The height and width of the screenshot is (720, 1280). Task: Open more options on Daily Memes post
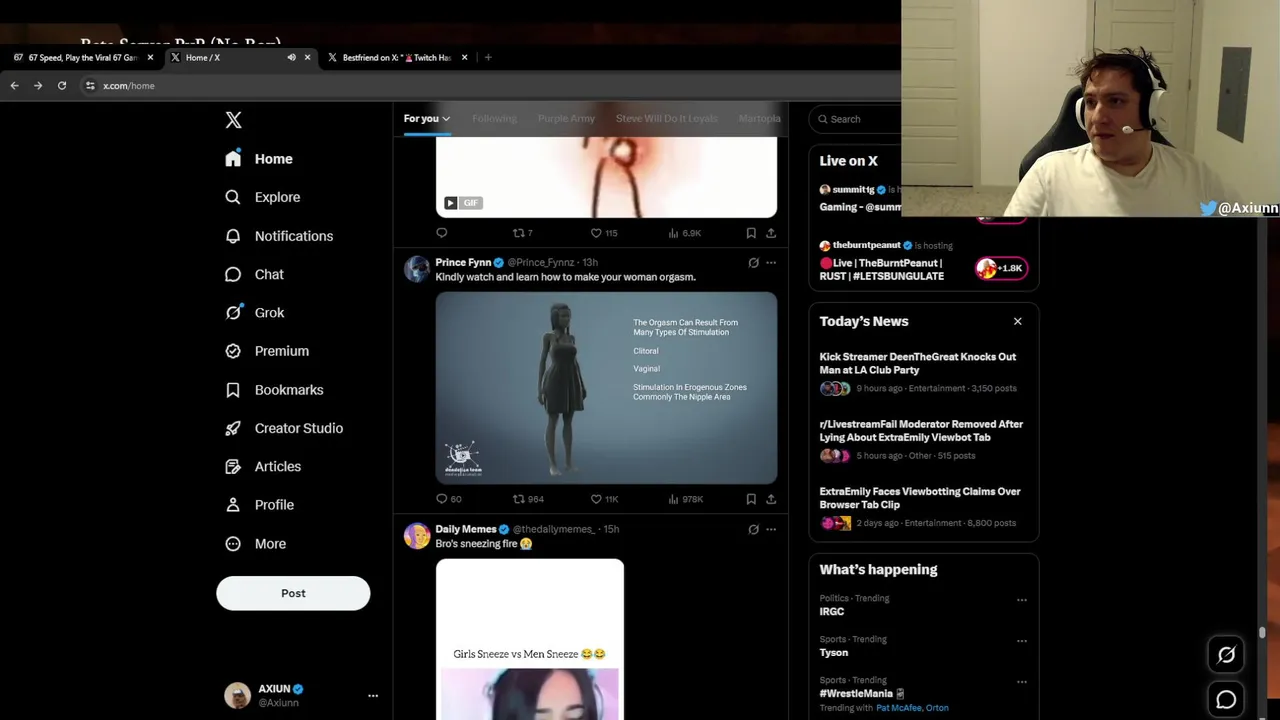click(771, 530)
